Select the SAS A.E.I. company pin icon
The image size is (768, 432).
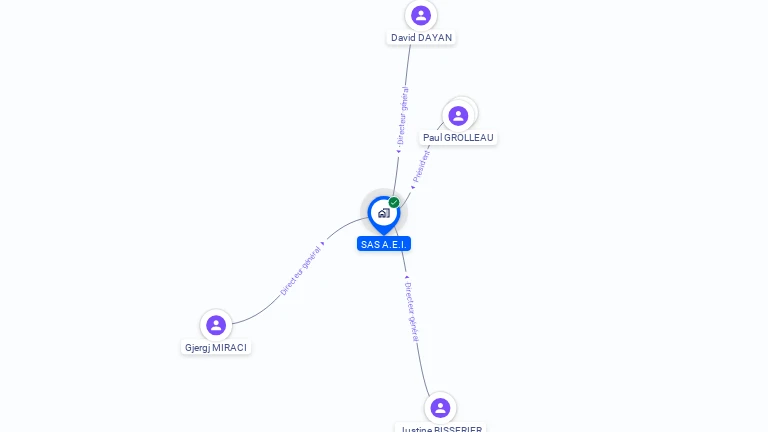384,216
